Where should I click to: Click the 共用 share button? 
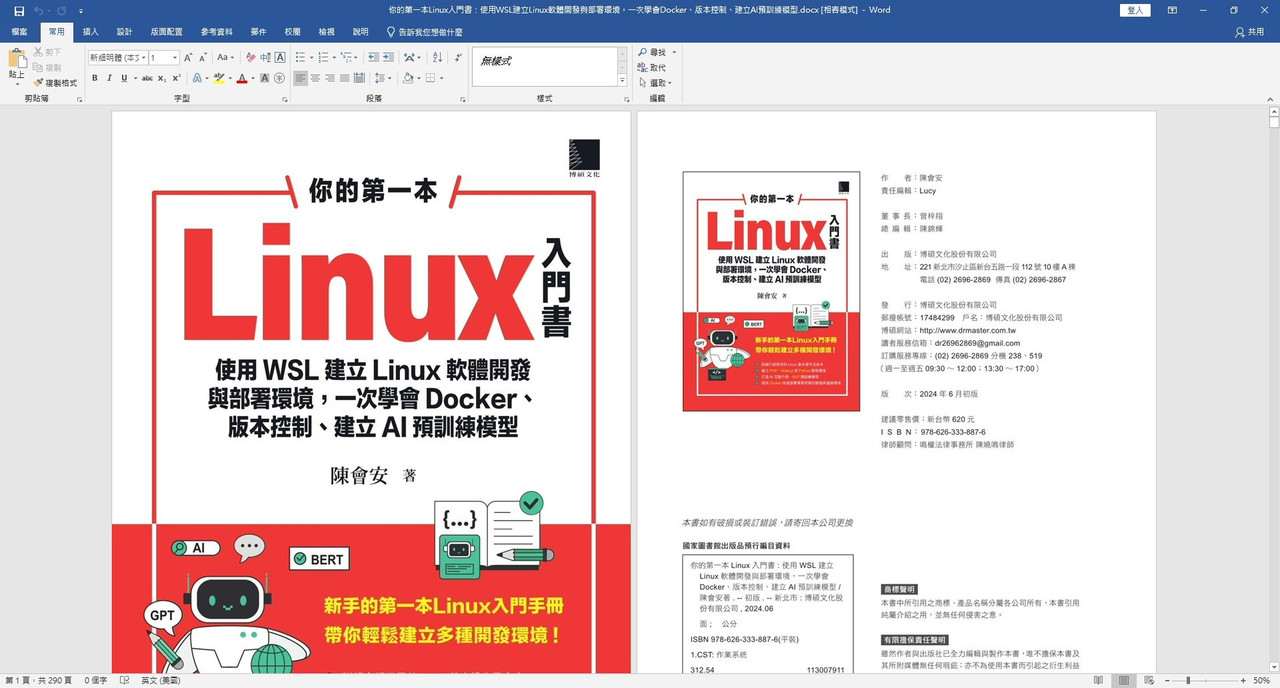(x=1249, y=32)
